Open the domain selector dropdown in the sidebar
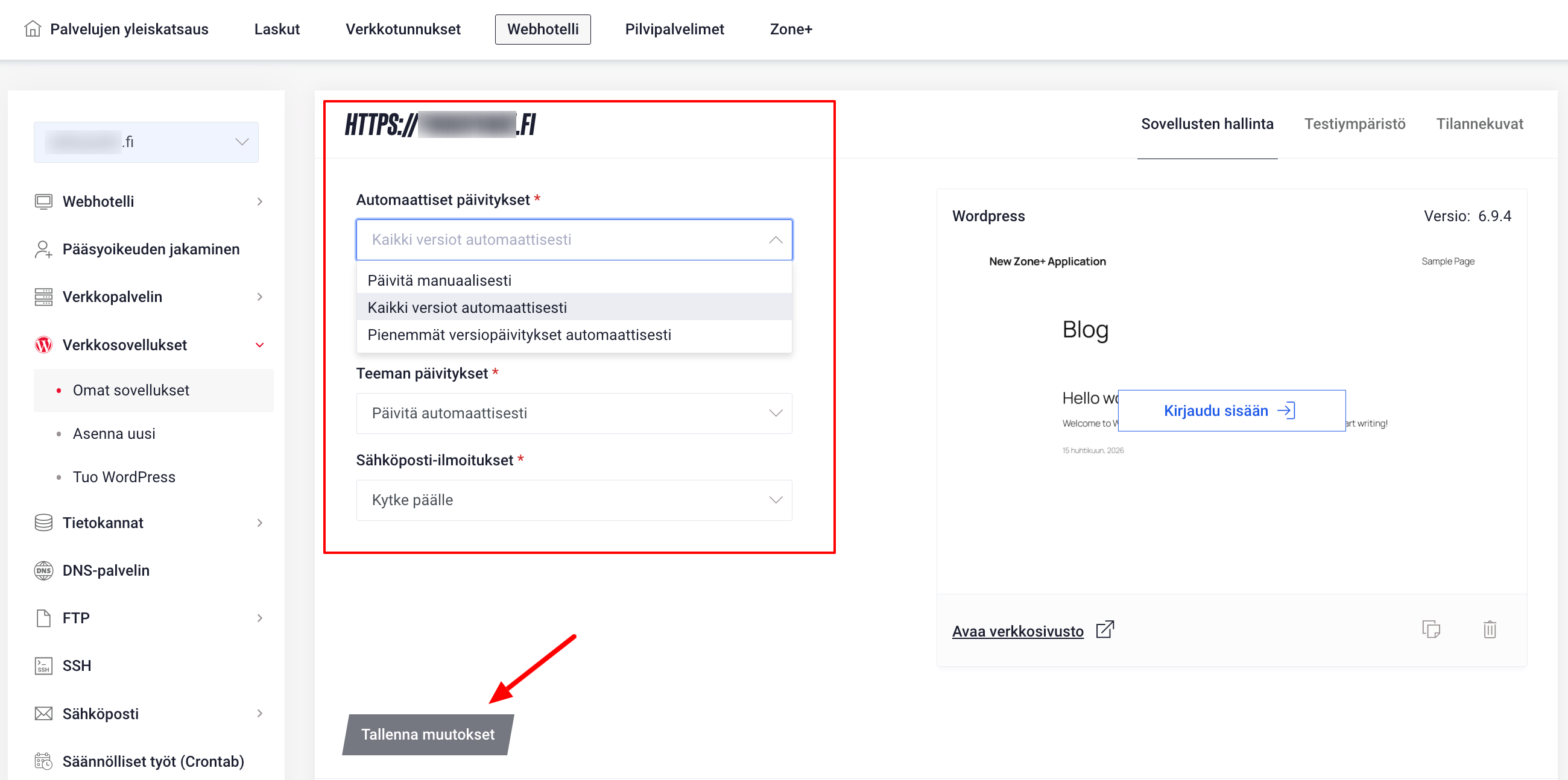The image size is (1568, 780). coord(146,142)
